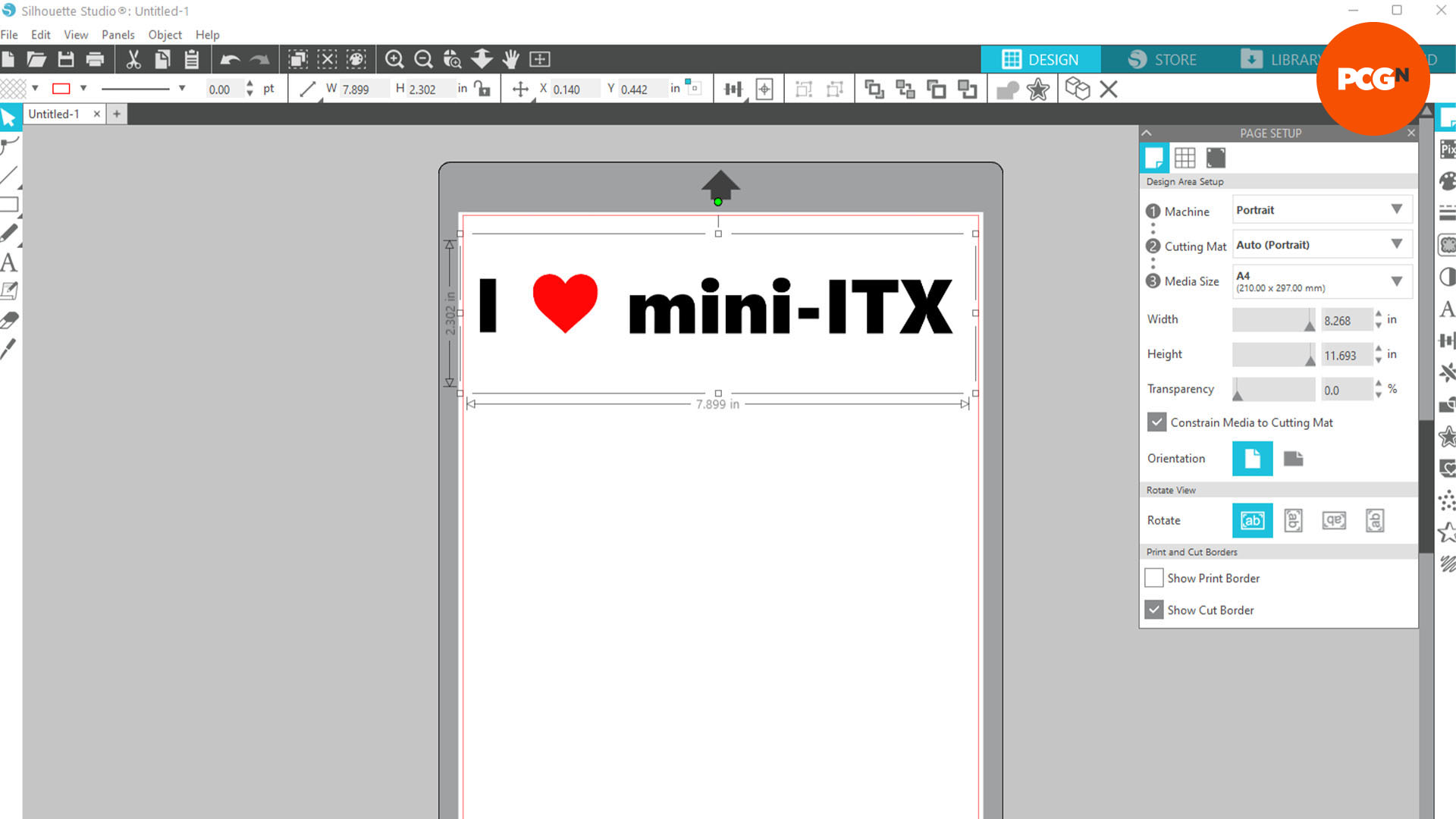Open the Media Size dropdown

(1396, 281)
